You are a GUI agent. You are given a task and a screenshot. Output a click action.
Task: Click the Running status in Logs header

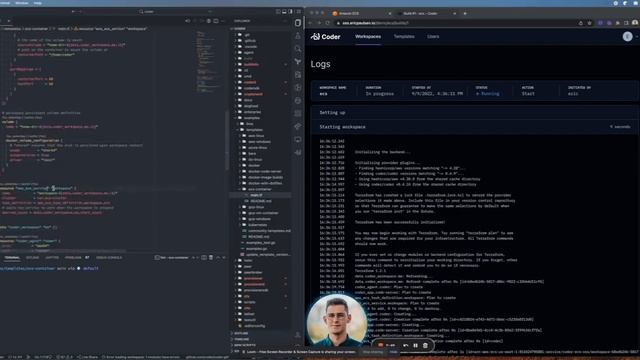click(x=488, y=94)
